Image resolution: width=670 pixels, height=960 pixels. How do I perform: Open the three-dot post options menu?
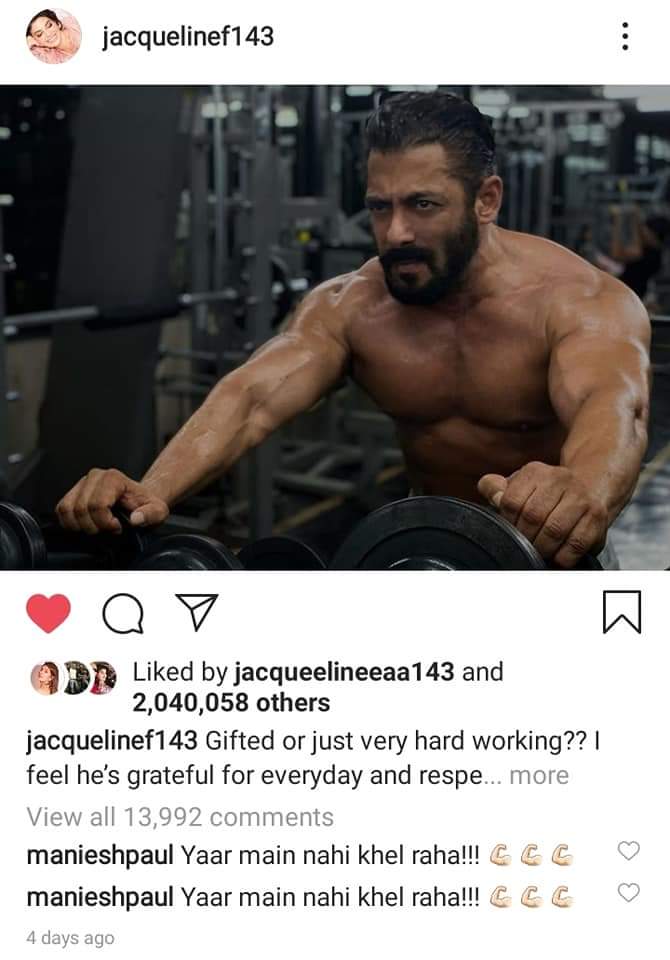pos(625,36)
